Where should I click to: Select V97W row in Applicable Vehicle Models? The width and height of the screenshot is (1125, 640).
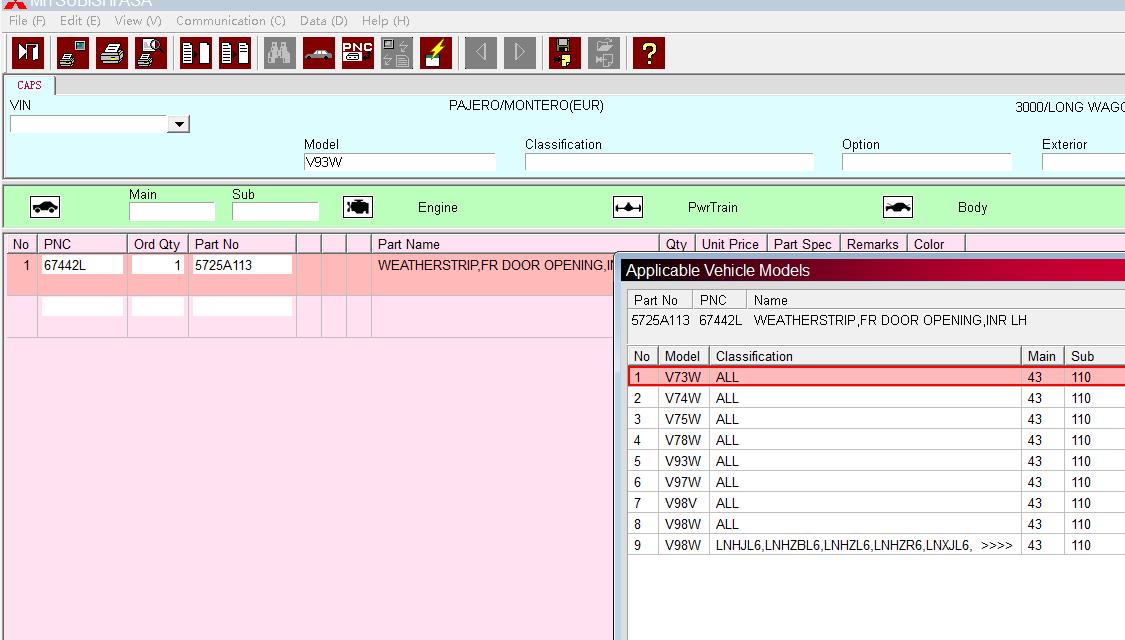[876, 481]
